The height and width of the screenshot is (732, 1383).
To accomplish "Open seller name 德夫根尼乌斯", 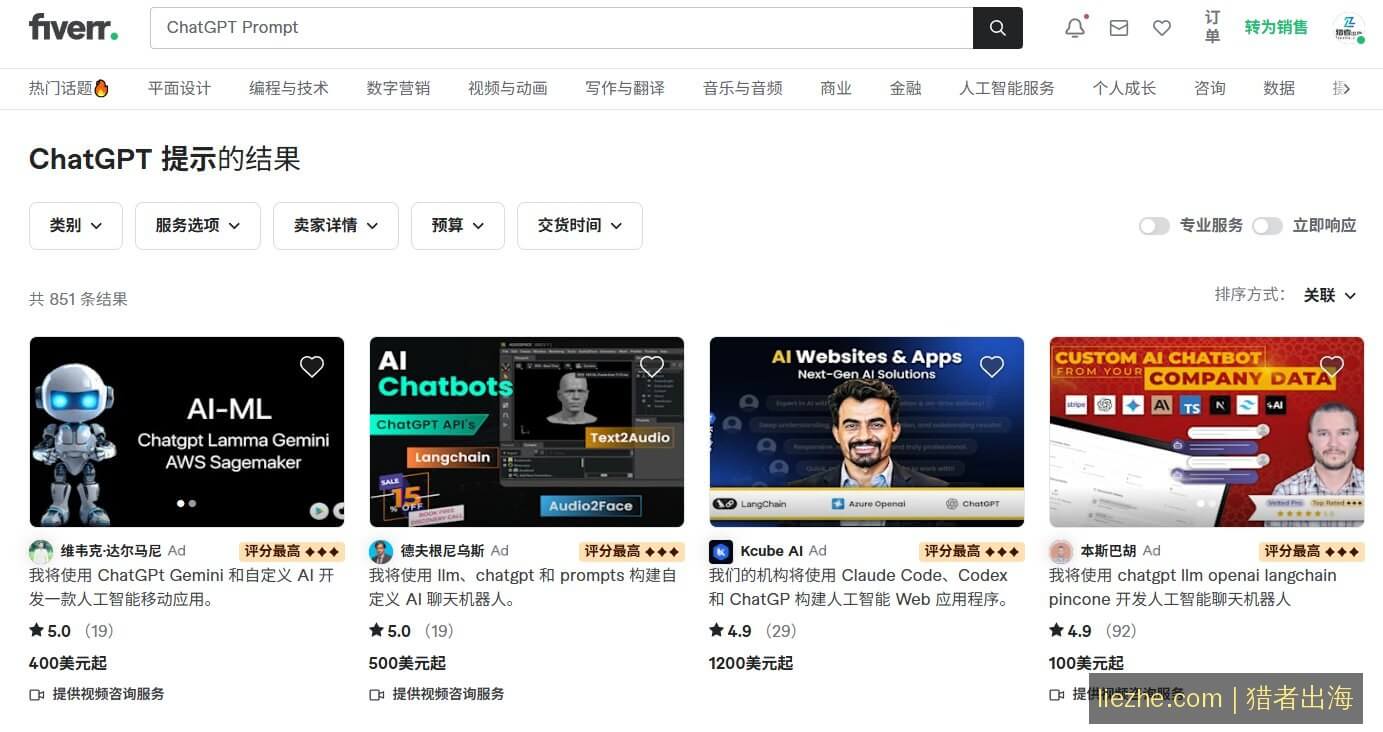I will [x=442, y=551].
